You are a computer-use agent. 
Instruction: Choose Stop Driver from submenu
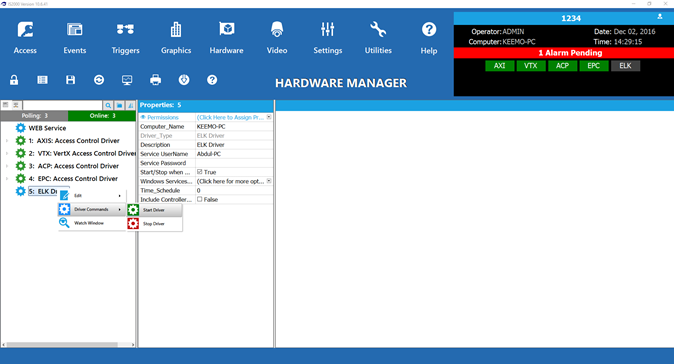[155, 223]
